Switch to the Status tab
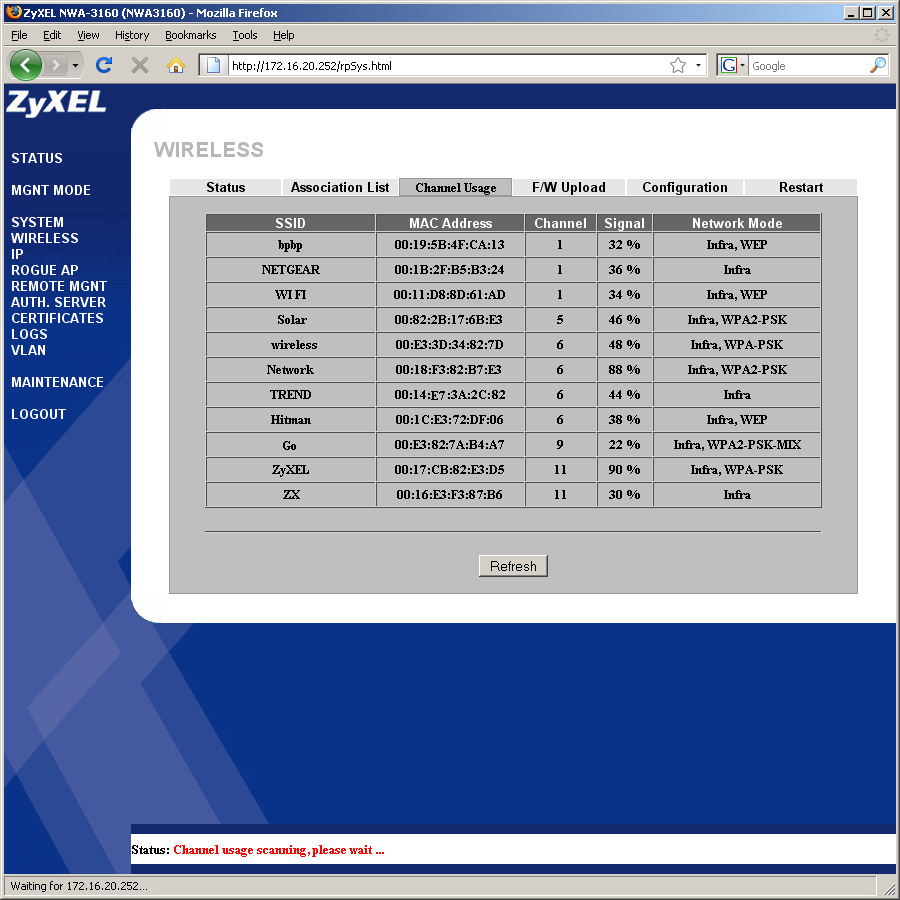This screenshot has height=900, width=900. click(226, 187)
